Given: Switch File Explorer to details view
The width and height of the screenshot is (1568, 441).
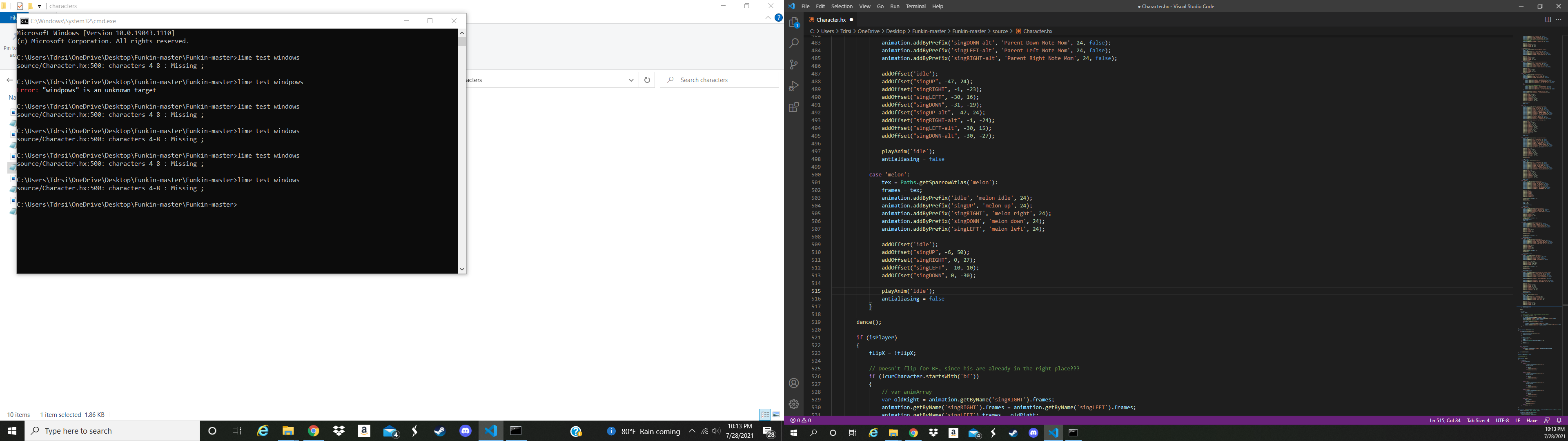Looking at the screenshot, I should tap(764, 415).
